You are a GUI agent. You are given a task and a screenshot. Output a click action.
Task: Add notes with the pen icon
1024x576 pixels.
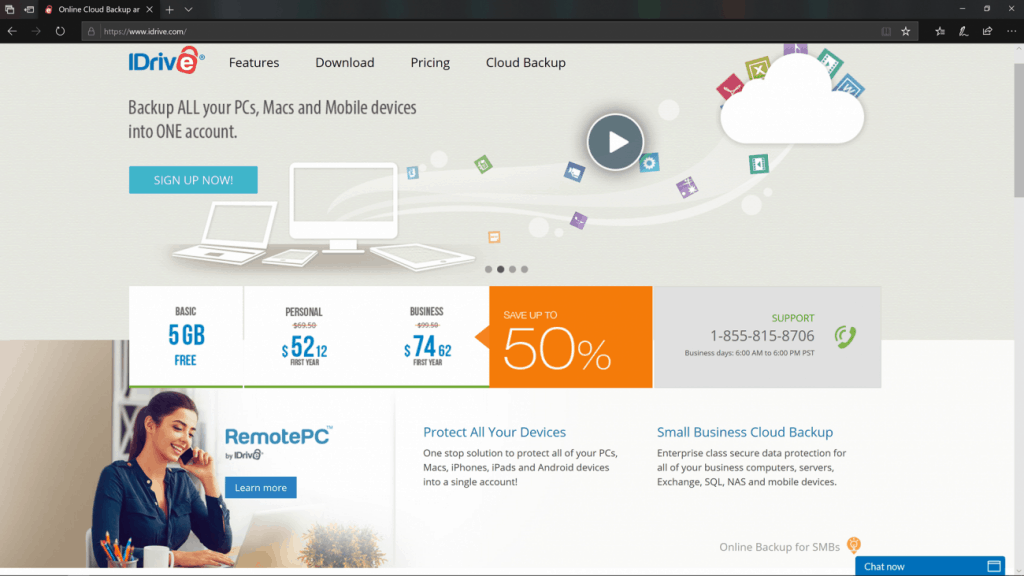coord(963,31)
